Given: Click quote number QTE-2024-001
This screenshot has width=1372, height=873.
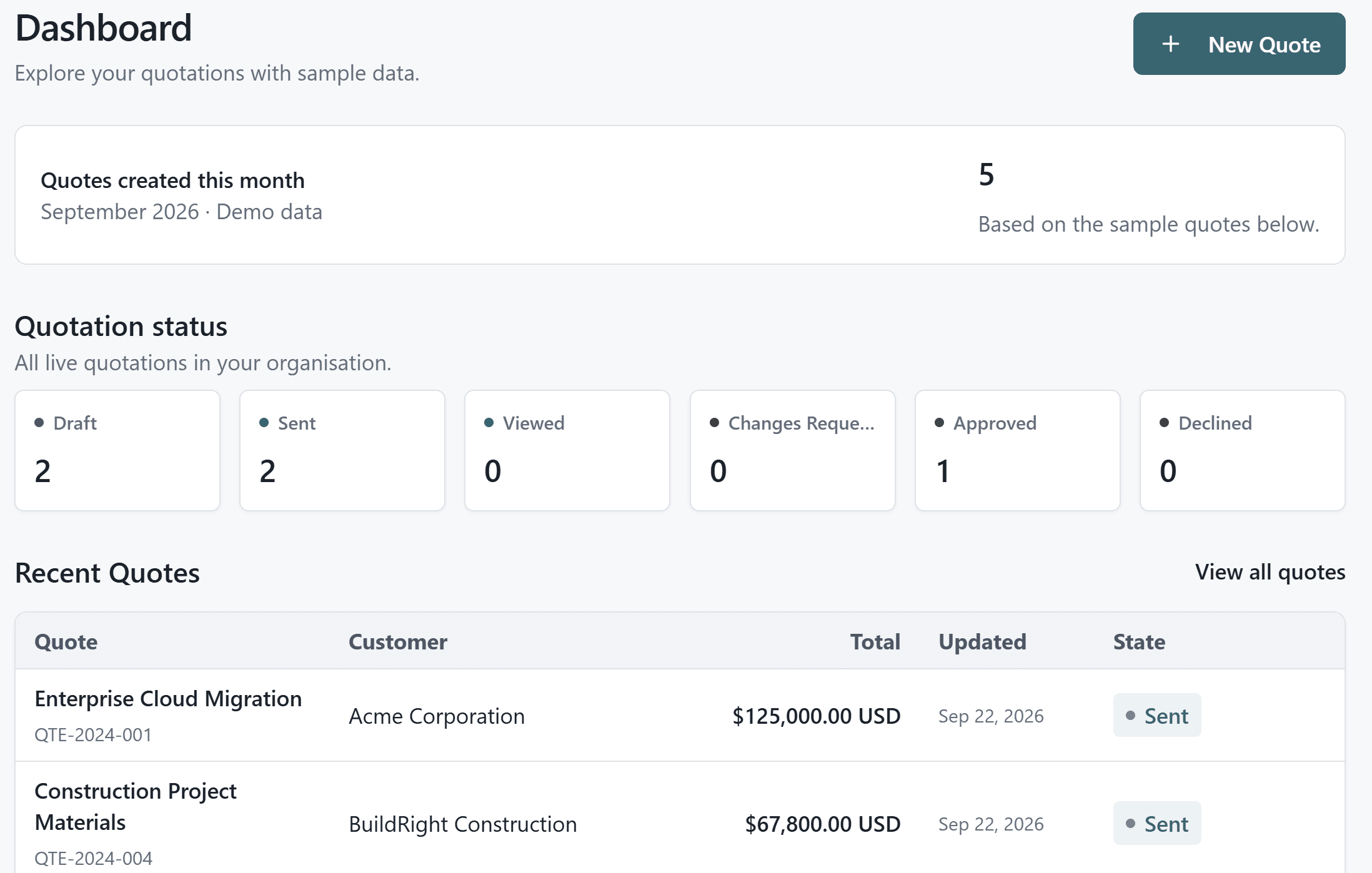Looking at the screenshot, I should coord(93,734).
